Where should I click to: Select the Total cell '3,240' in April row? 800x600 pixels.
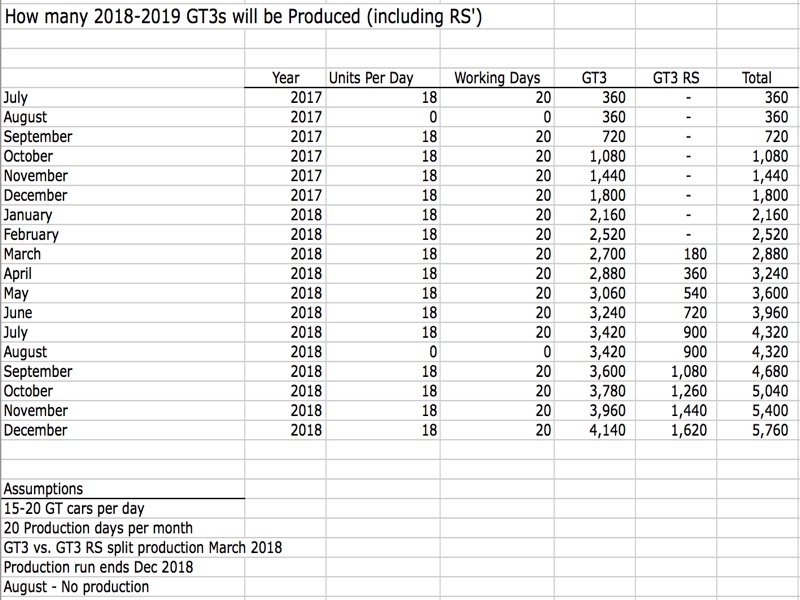(x=770, y=274)
